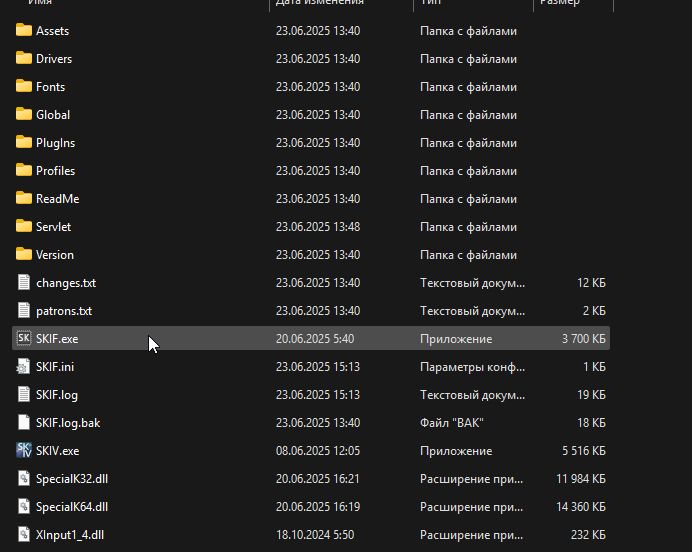Click the folder name Drivers
This screenshot has height=552, width=692.
point(54,59)
